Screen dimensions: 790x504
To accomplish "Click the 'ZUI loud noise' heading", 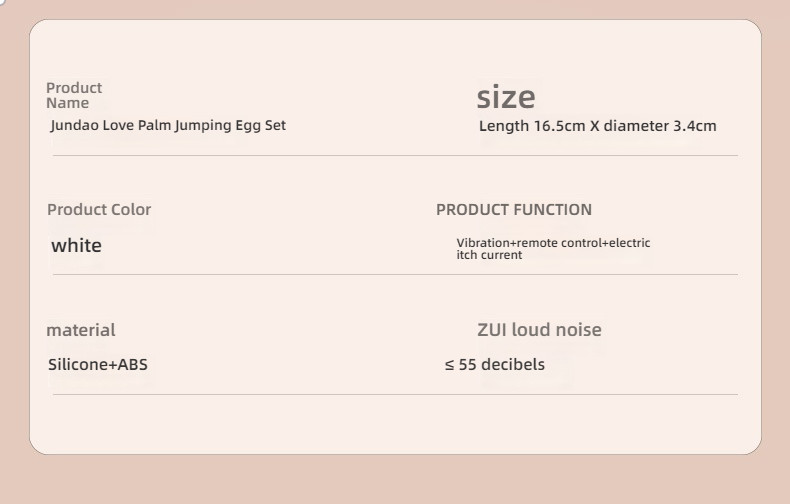I will (x=539, y=330).
